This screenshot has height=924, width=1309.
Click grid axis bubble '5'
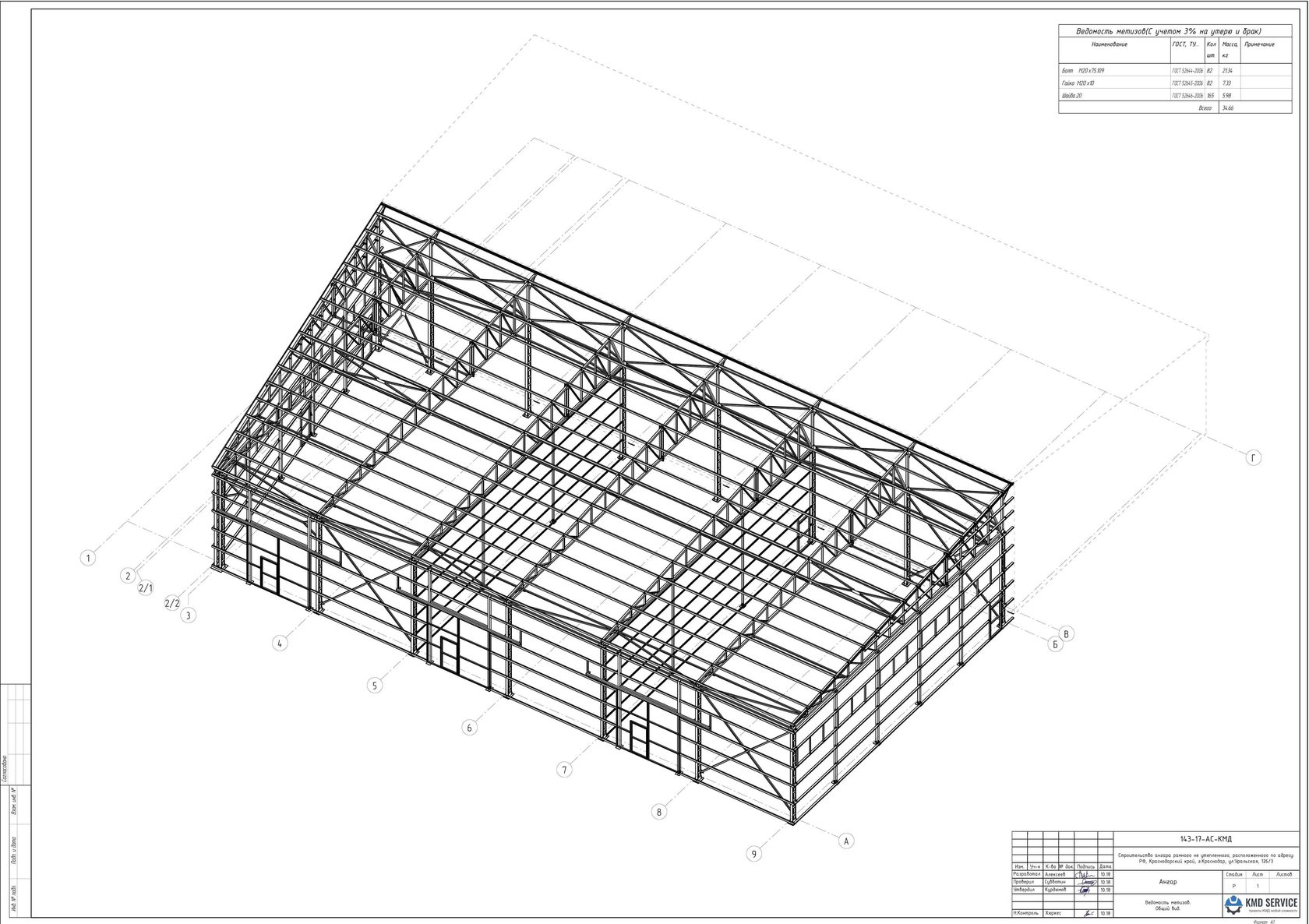375,686
